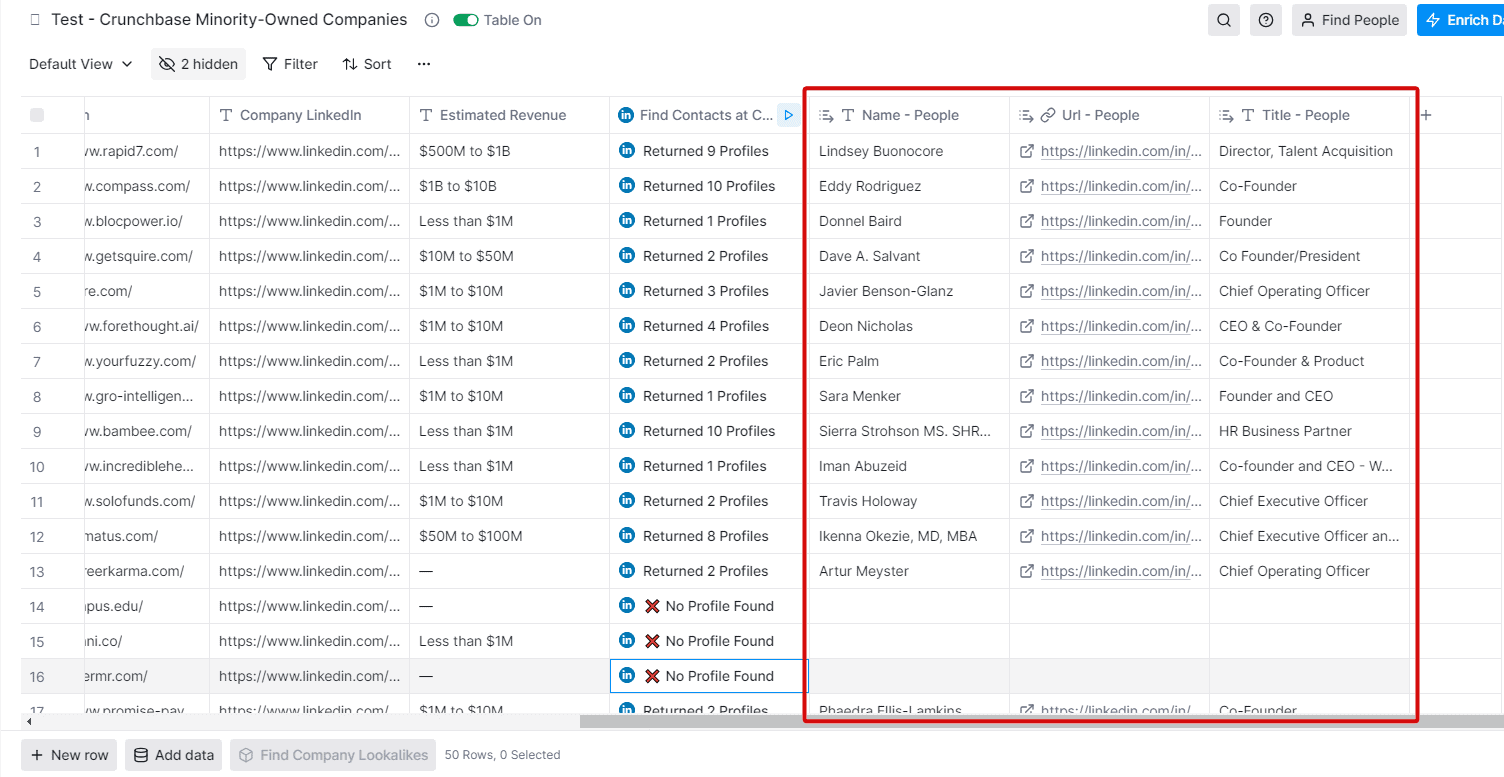Click the document icon before table title
The height and width of the screenshot is (777, 1504).
pos(36,20)
